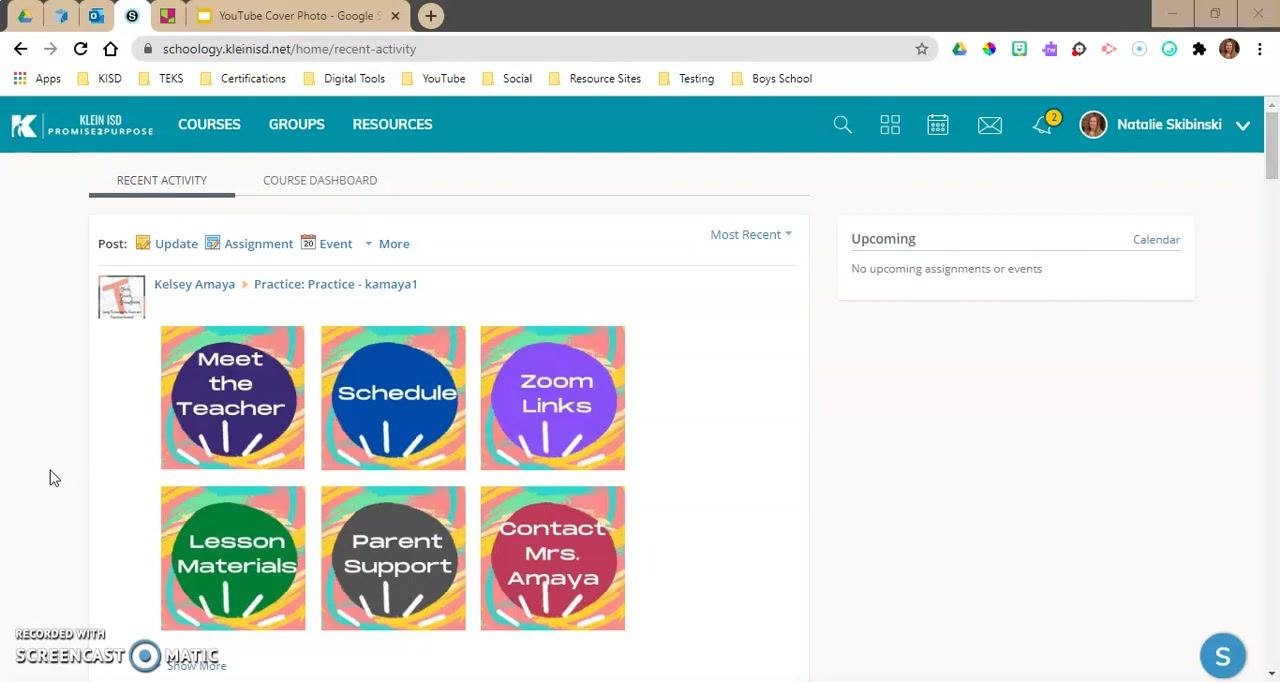Open the Certifications bookmarks folder
Image resolution: width=1280 pixels, height=682 pixels.
click(x=242, y=78)
